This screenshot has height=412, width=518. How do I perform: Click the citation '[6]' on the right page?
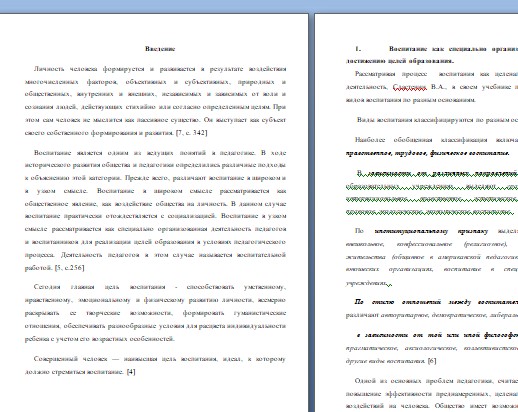pyautogui.click(x=432, y=361)
